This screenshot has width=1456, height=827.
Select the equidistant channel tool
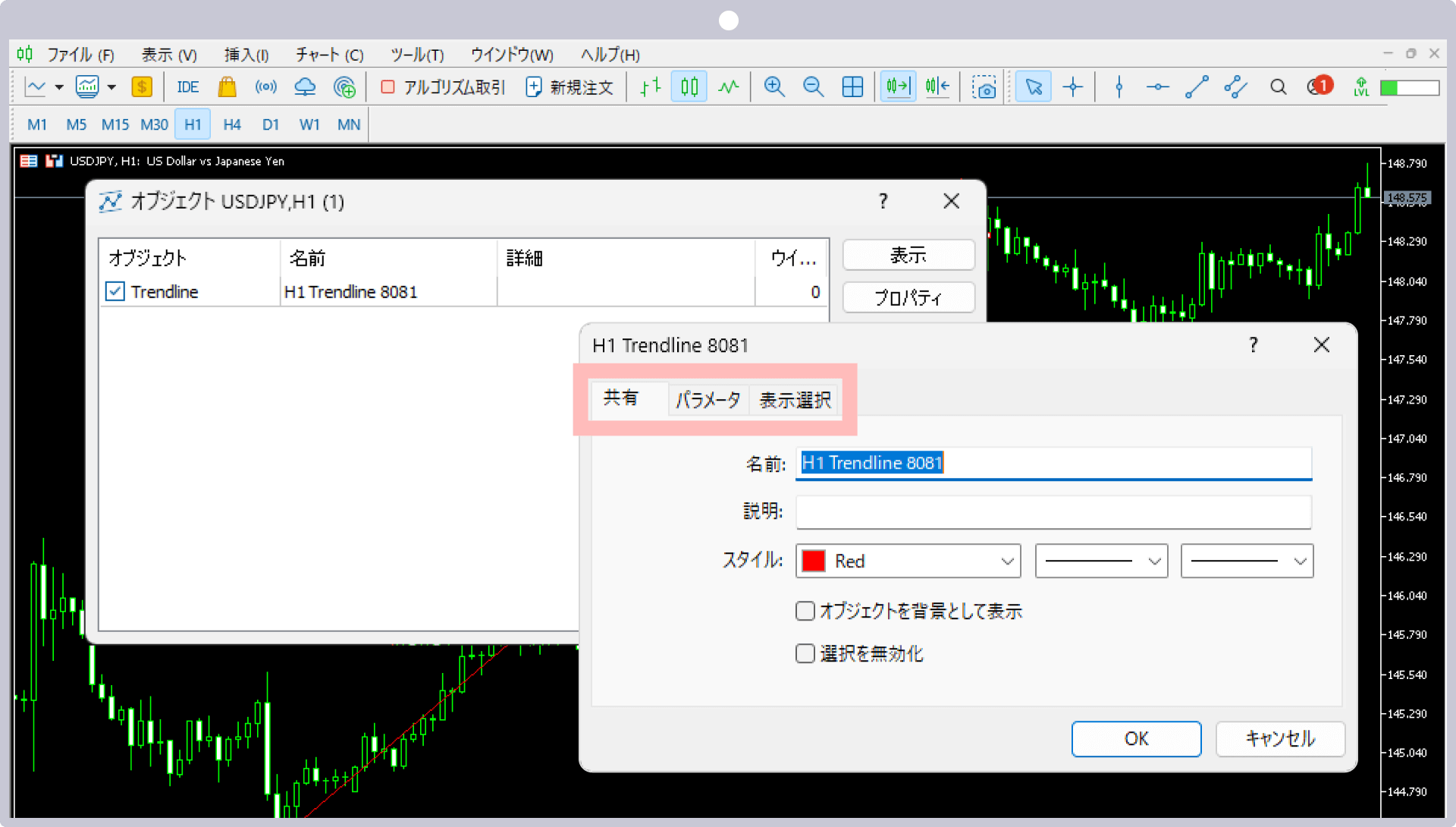(1236, 87)
